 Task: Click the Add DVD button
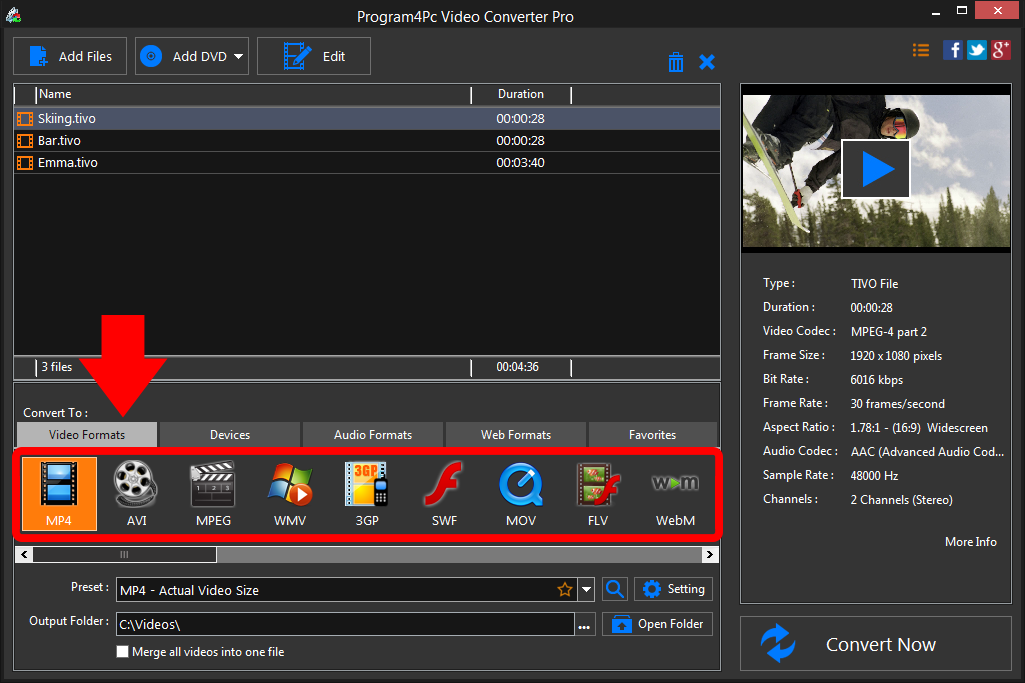(192, 56)
